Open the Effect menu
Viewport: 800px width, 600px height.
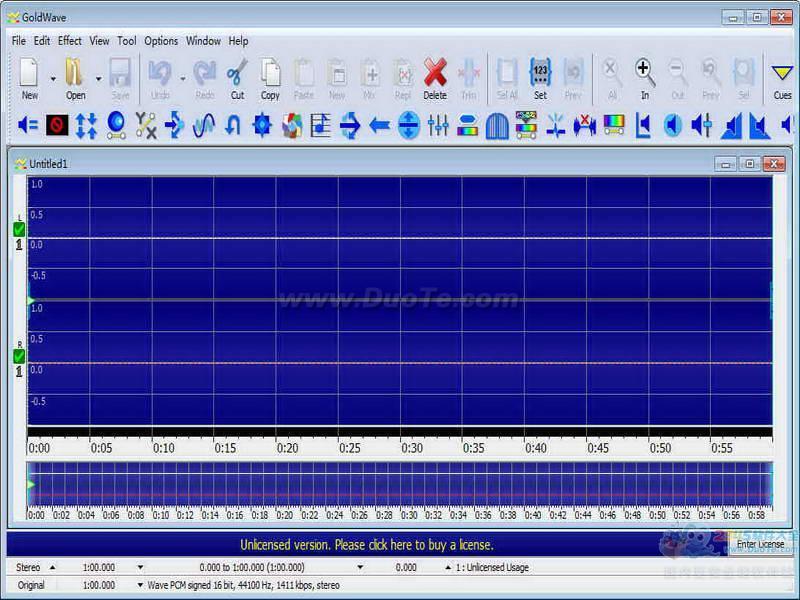(69, 41)
